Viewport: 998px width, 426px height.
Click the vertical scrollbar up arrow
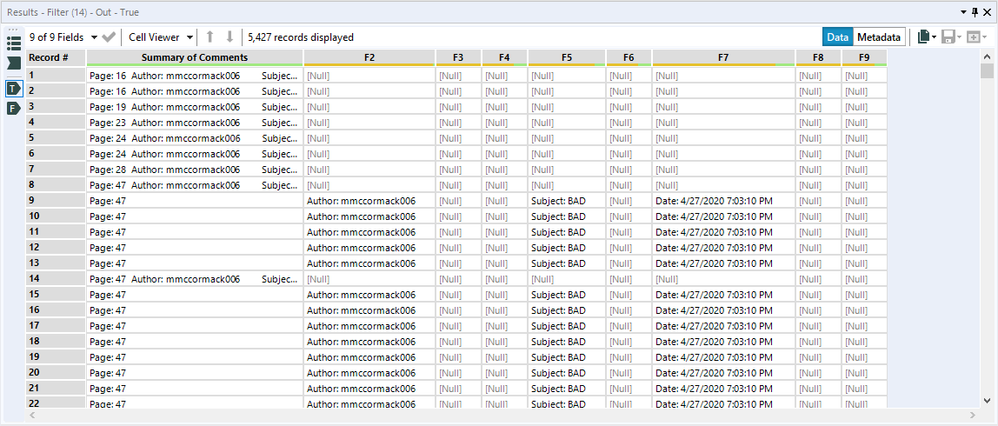pos(987,56)
